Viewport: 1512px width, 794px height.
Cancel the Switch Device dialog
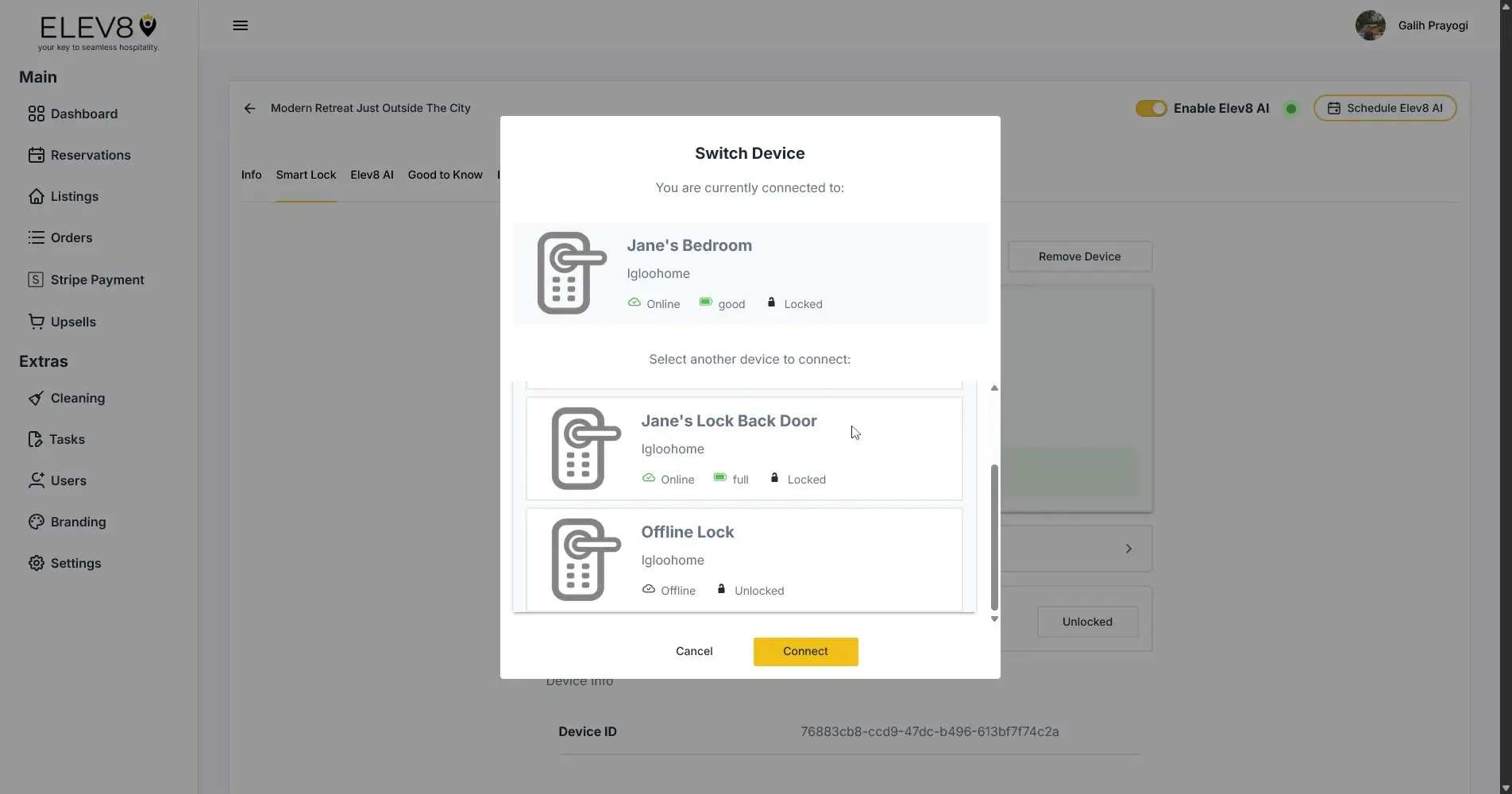click(x=693, y=651)
